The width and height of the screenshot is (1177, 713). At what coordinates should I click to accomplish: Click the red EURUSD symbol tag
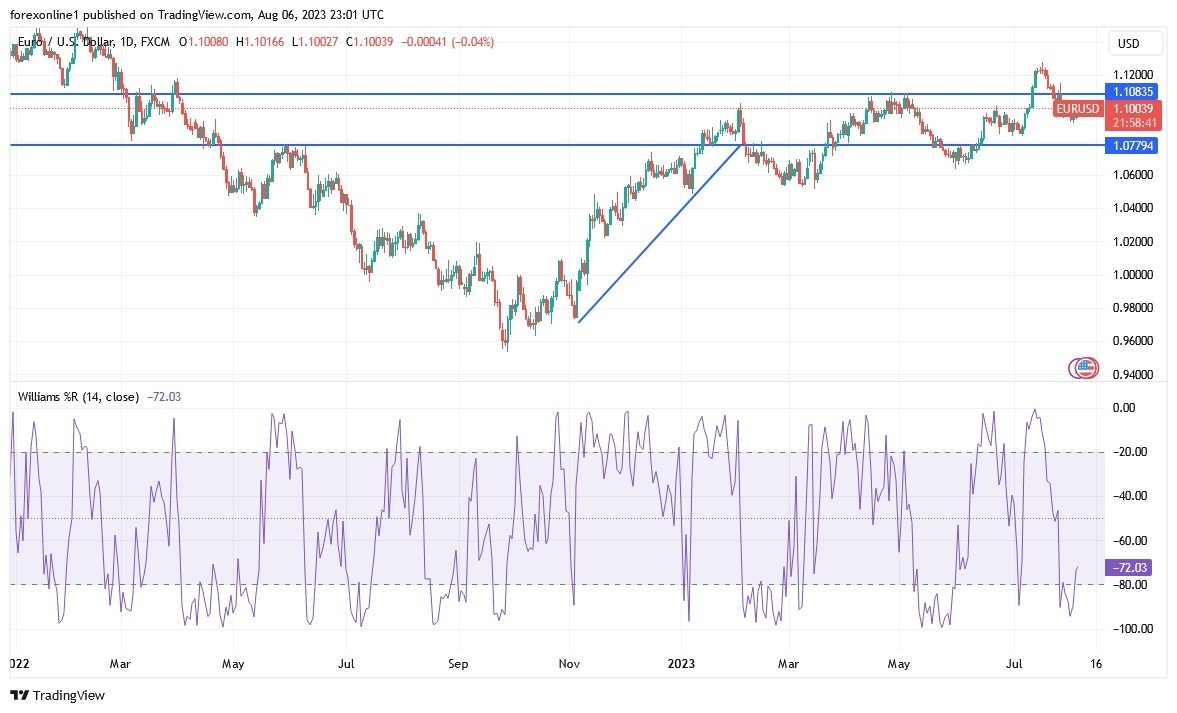click(1077, 109)
